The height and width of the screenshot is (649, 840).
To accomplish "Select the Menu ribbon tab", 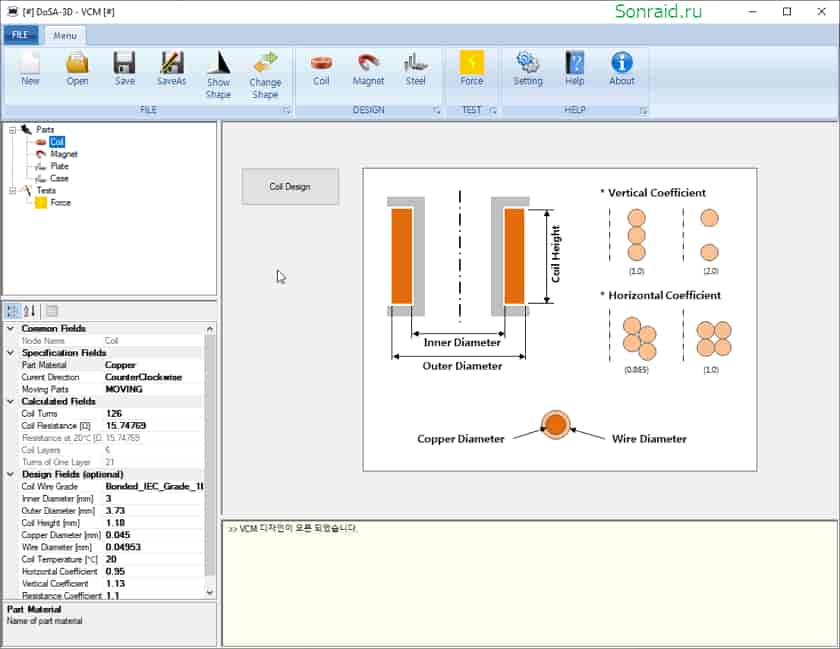I will (65, 35).
